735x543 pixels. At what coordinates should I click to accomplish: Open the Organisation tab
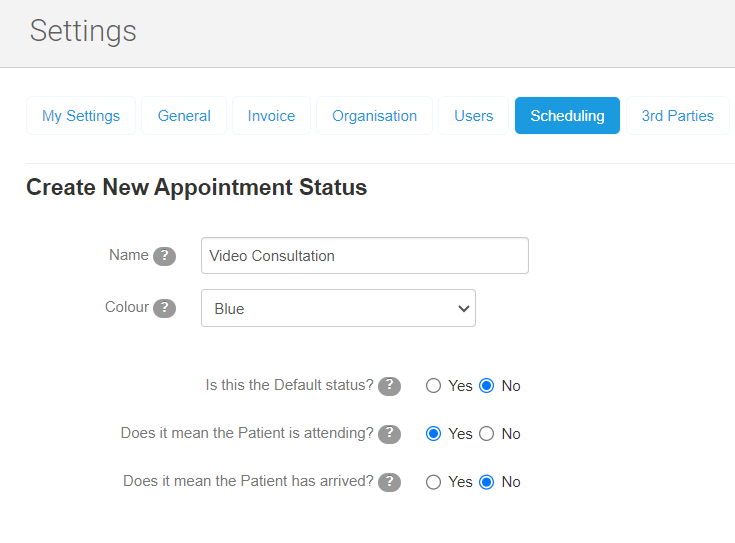(x=374, y=116)
